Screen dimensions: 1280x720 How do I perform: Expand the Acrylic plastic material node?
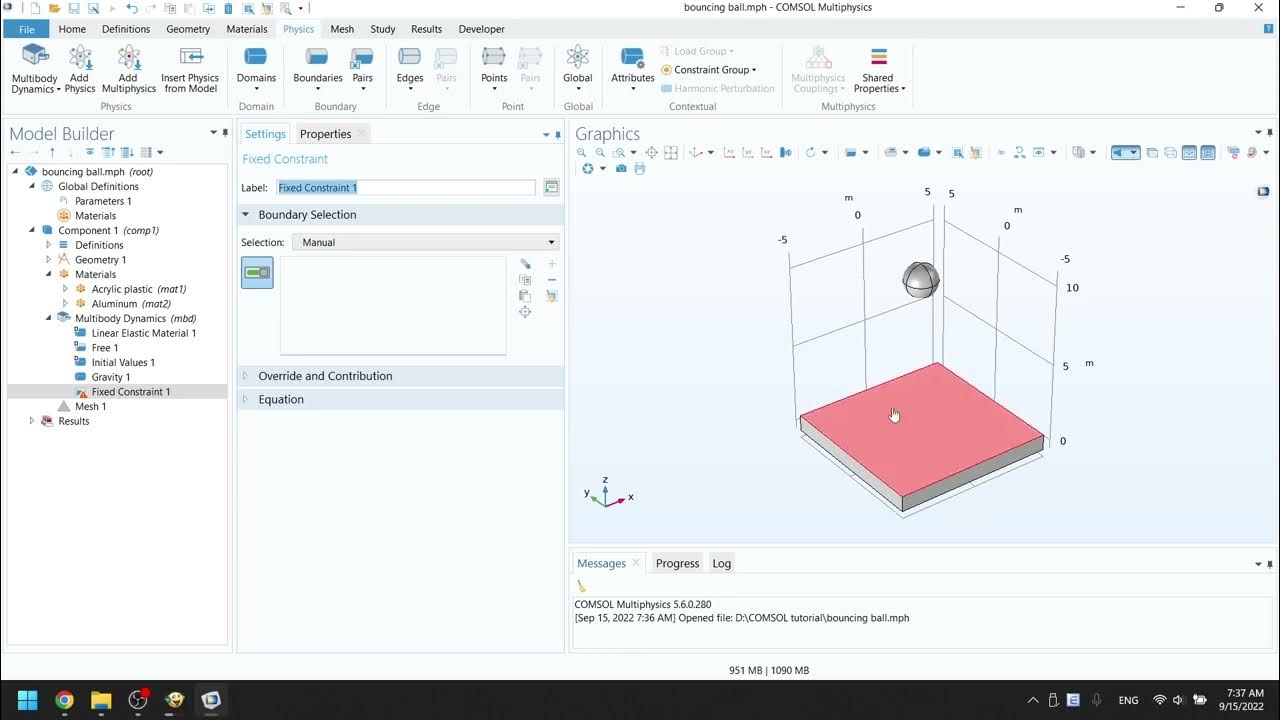coord(65,289)
